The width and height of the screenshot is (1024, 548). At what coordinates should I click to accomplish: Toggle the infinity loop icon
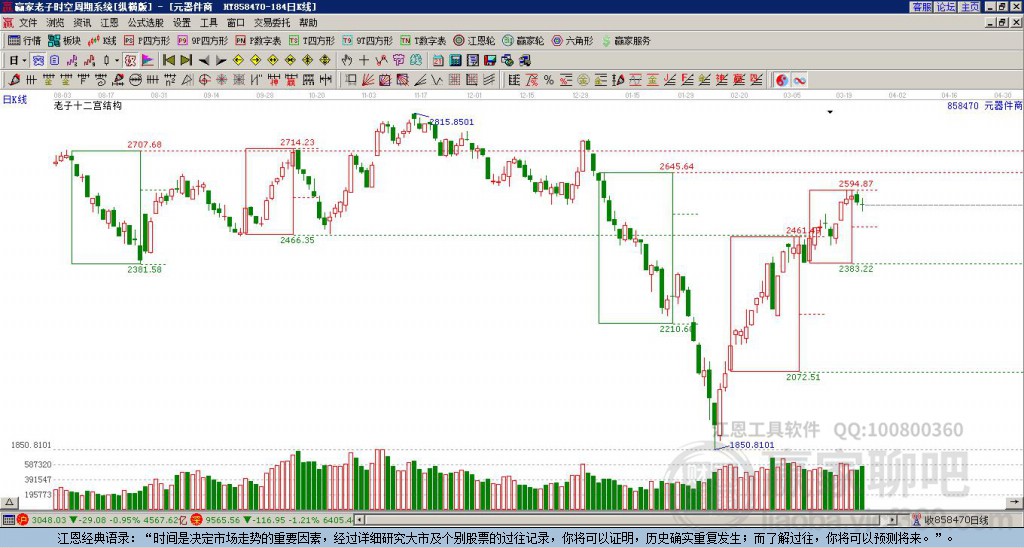(799, 80)
